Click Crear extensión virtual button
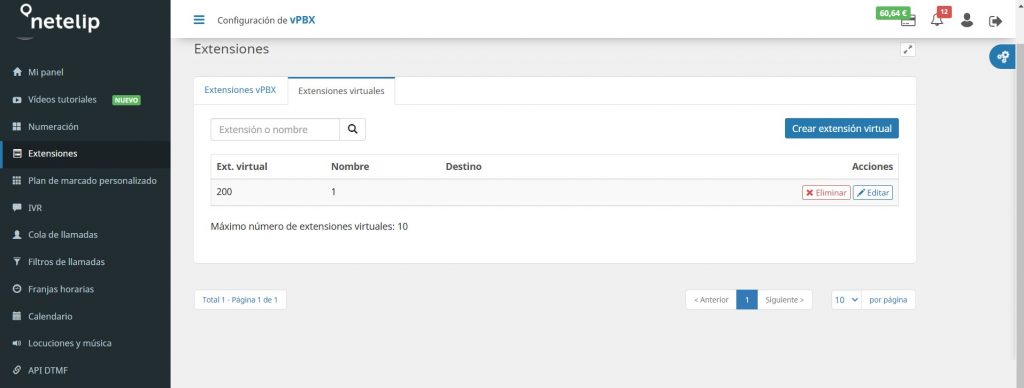The image size is (1024, 388). click(842, 129)
